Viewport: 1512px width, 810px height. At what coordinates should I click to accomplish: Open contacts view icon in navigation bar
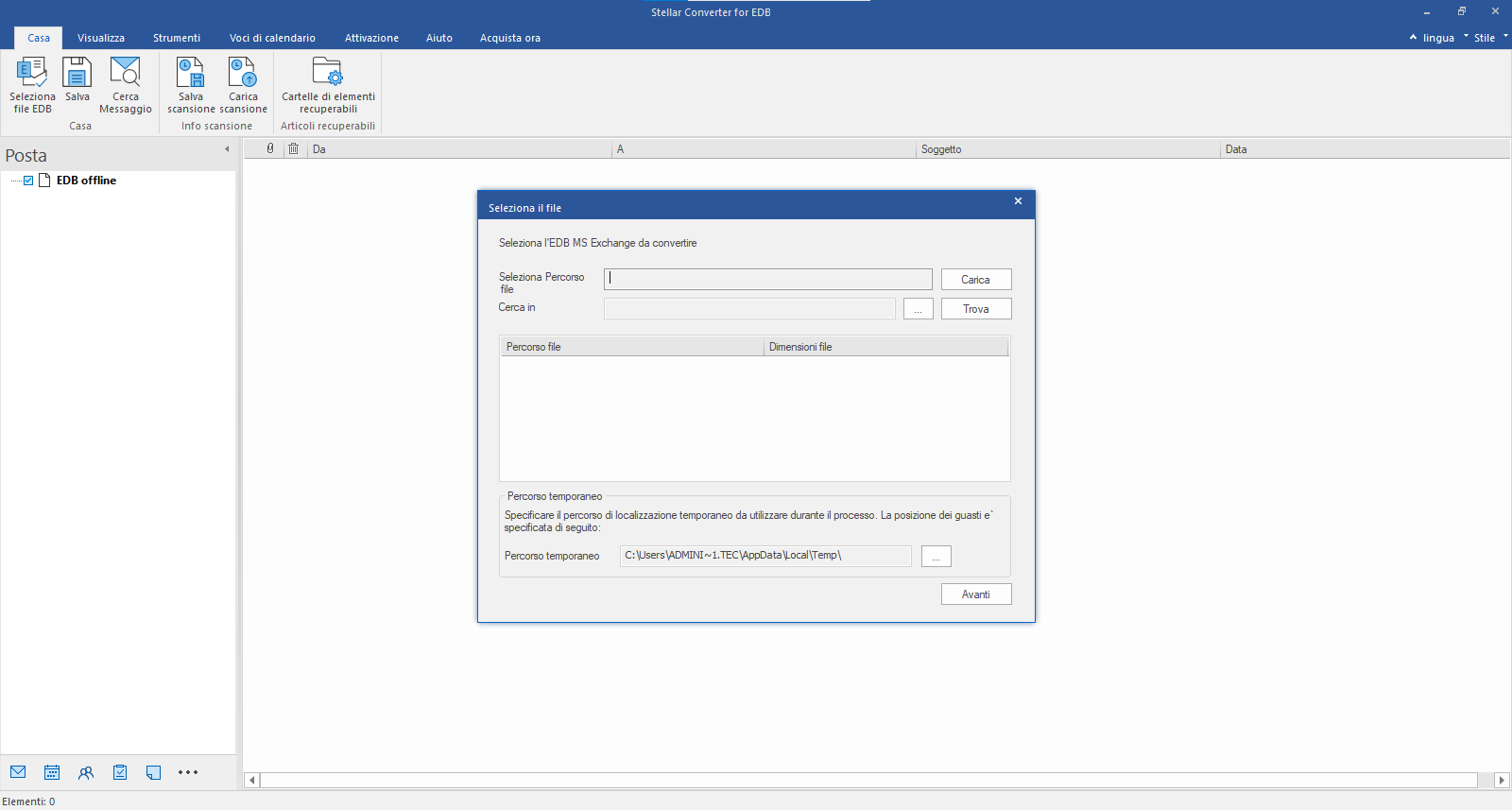pos(86,772)
